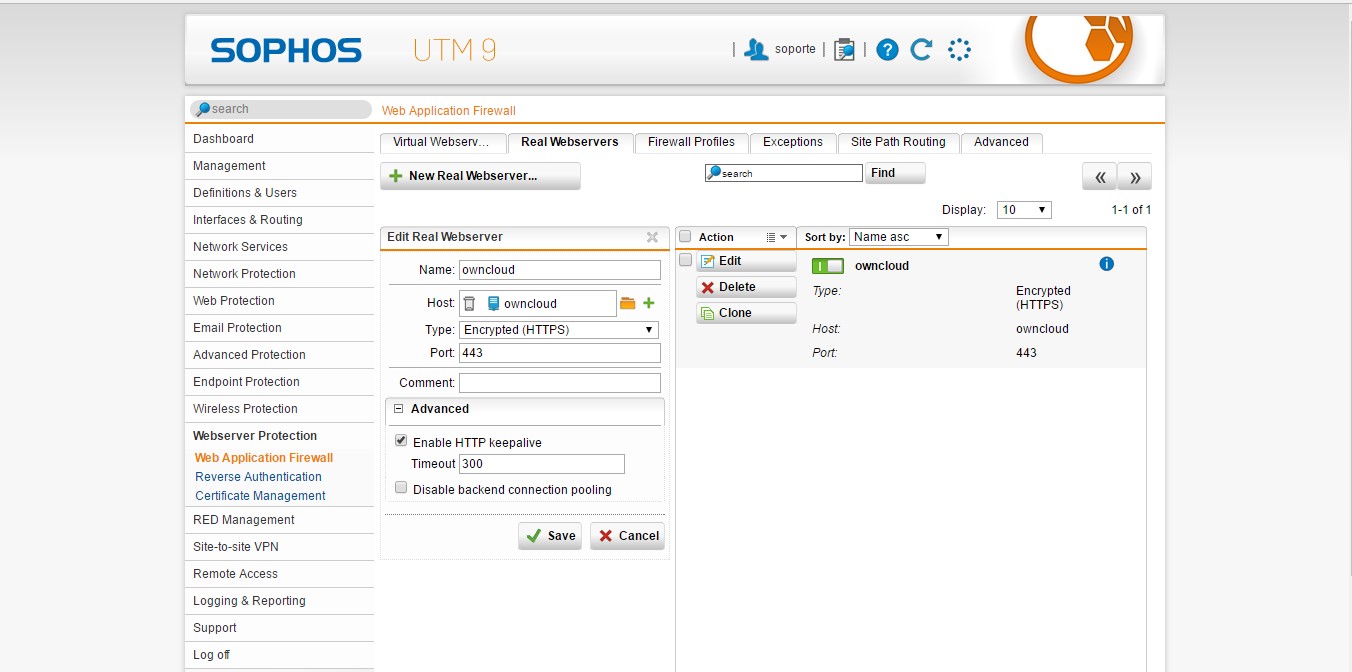The height and width of the screenshot is (672, 1352).
Task: Focus the webserver list search box
Action: 784,173
